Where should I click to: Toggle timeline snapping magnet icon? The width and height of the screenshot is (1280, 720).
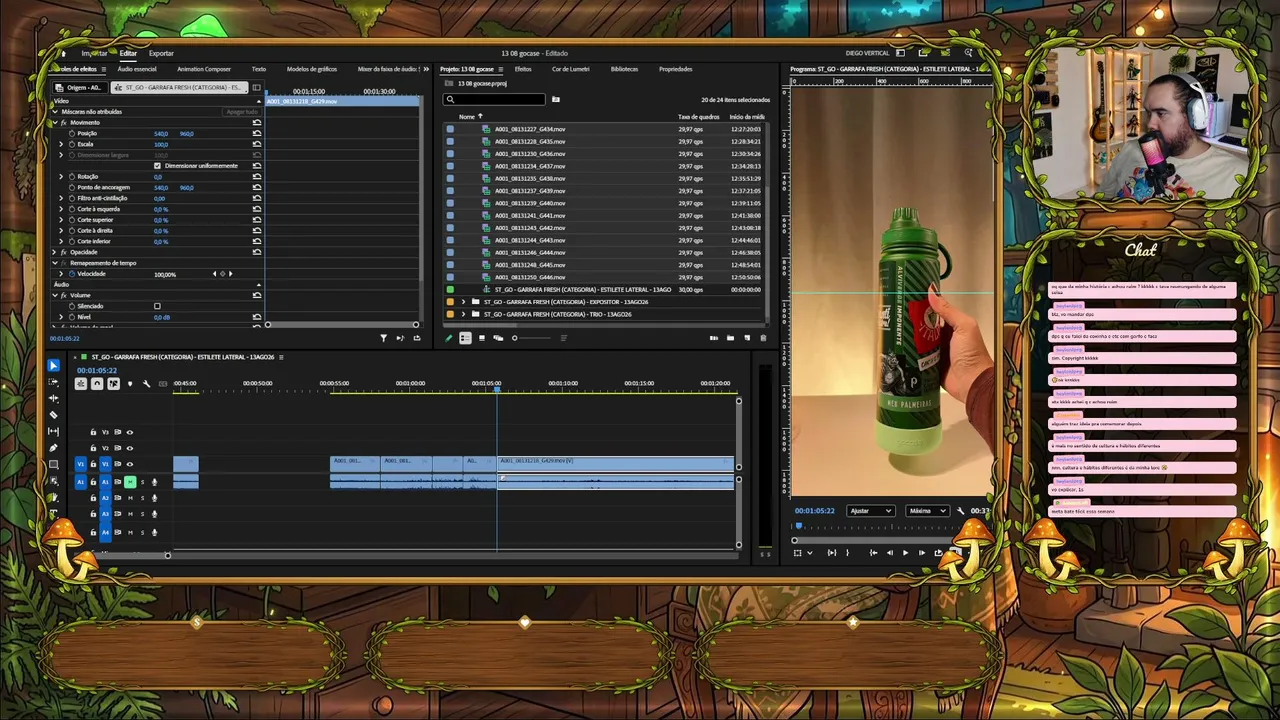point(97,384)
